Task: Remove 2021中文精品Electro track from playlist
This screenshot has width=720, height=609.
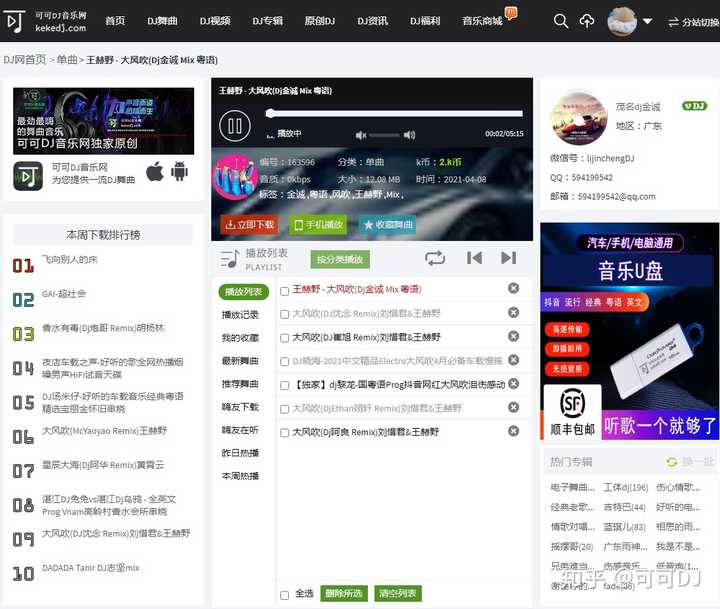Action: [513, 360]
